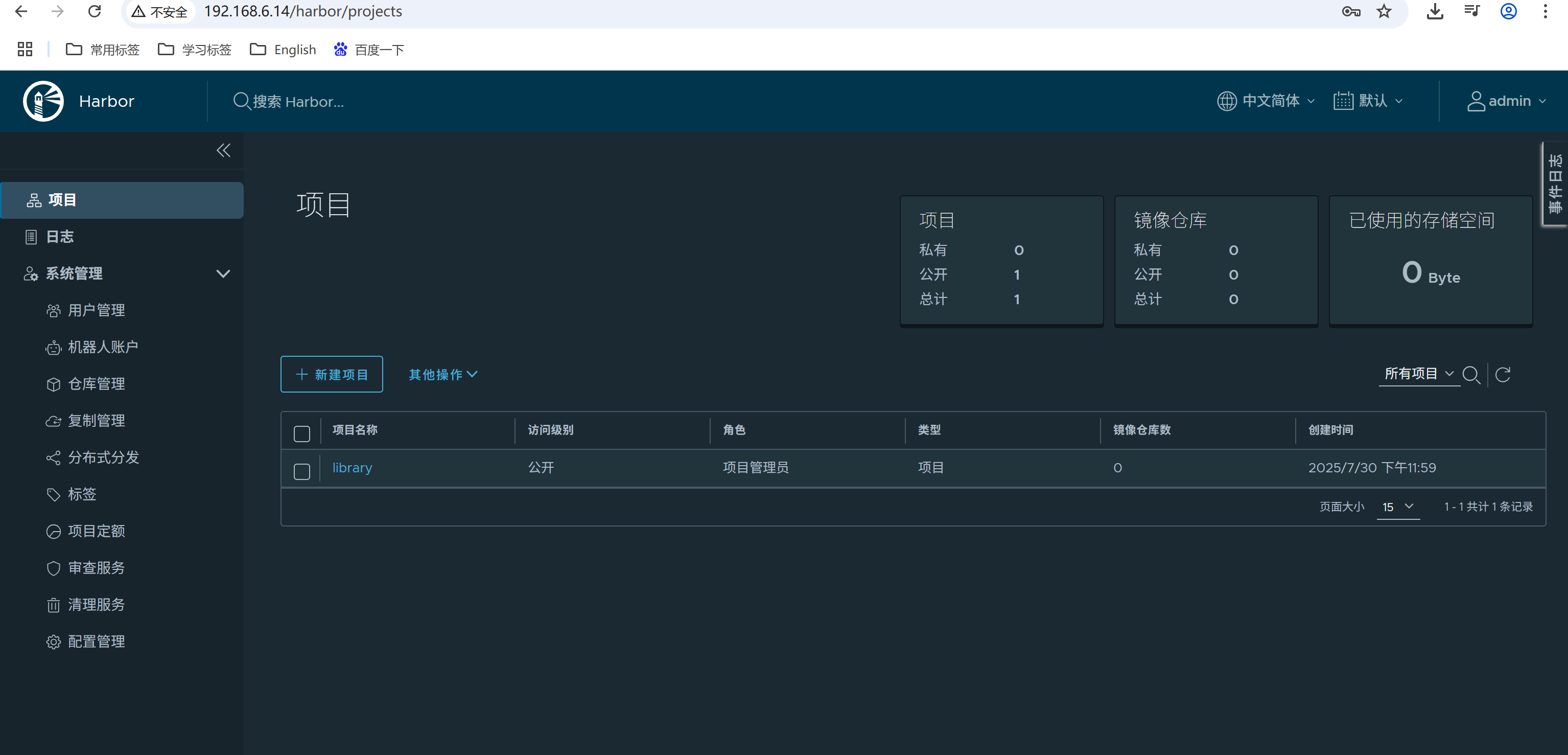Collapse the sidebar with double-chevron icon
Screen dimensions: 1568x755
(x=223, y=150)
